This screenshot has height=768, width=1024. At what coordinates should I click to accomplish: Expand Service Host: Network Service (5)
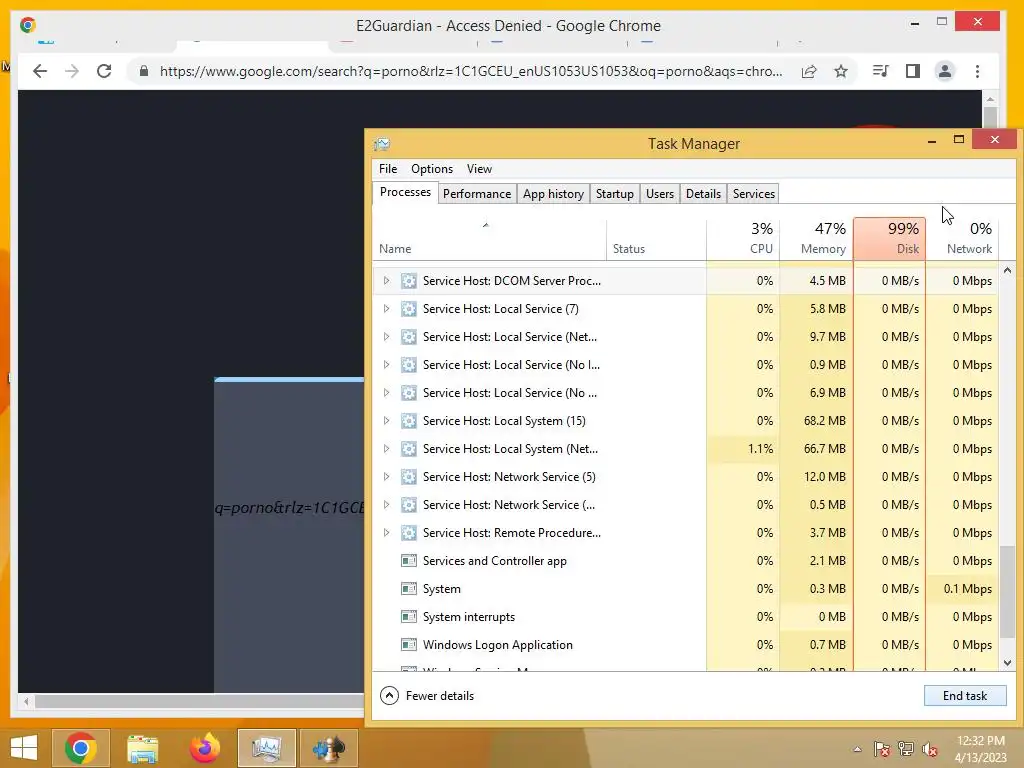point(387,477)
